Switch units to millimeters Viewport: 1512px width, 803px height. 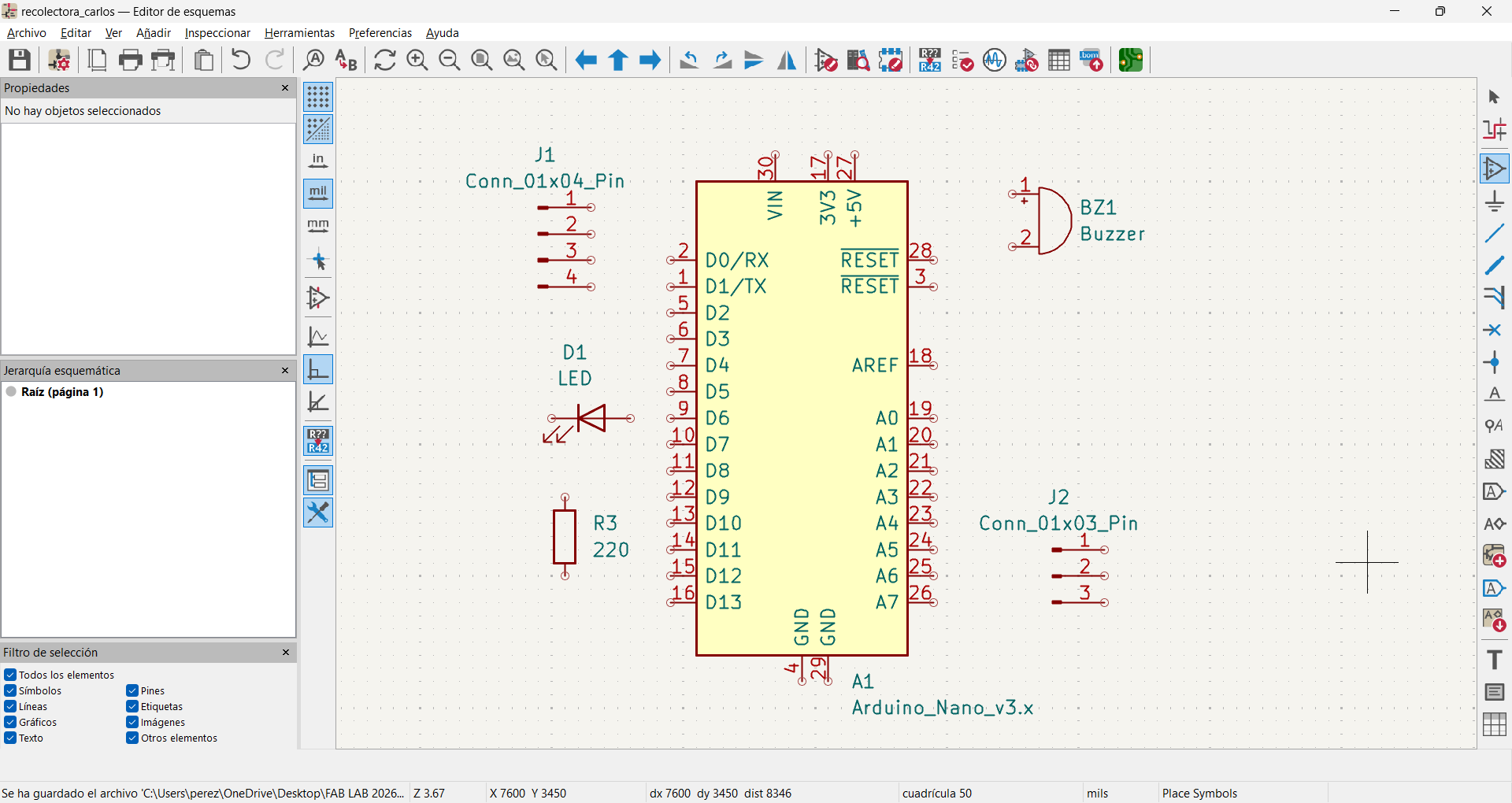(x=318, y=226)
